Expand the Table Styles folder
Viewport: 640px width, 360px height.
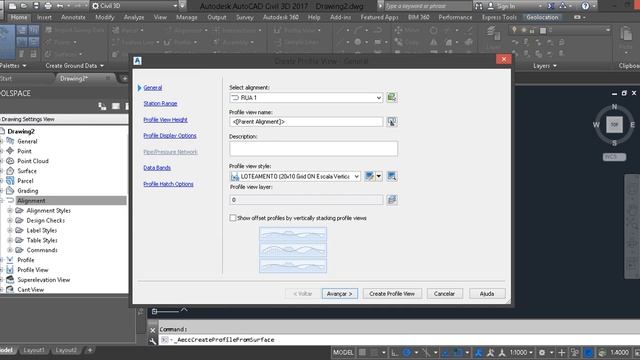[x=10, y=240]
